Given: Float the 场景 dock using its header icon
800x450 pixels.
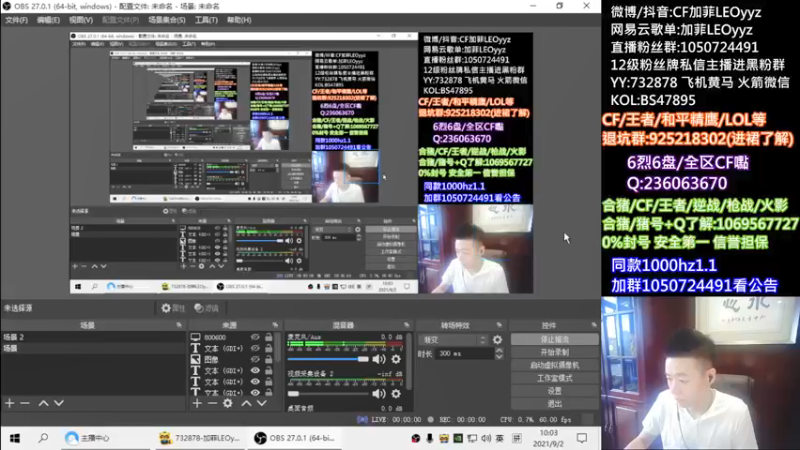Looking at the screenshot, I should (x=179, y=325).
